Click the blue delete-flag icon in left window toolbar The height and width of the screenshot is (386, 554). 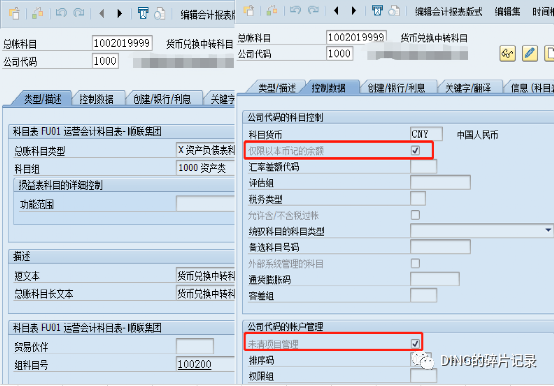click(x=143, y=13)
